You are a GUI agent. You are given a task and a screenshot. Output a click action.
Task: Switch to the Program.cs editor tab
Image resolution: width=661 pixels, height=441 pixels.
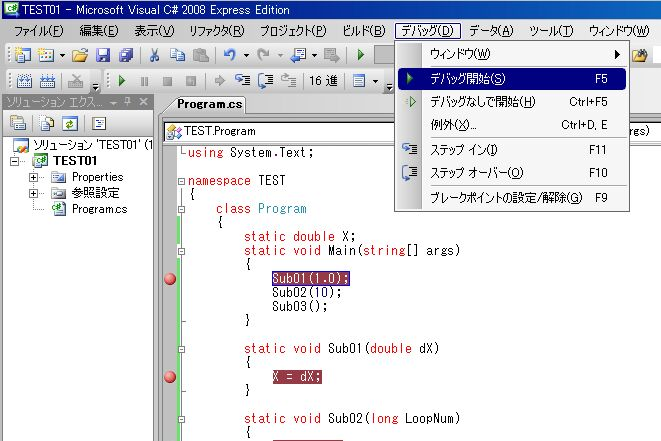tap(209, 104)
